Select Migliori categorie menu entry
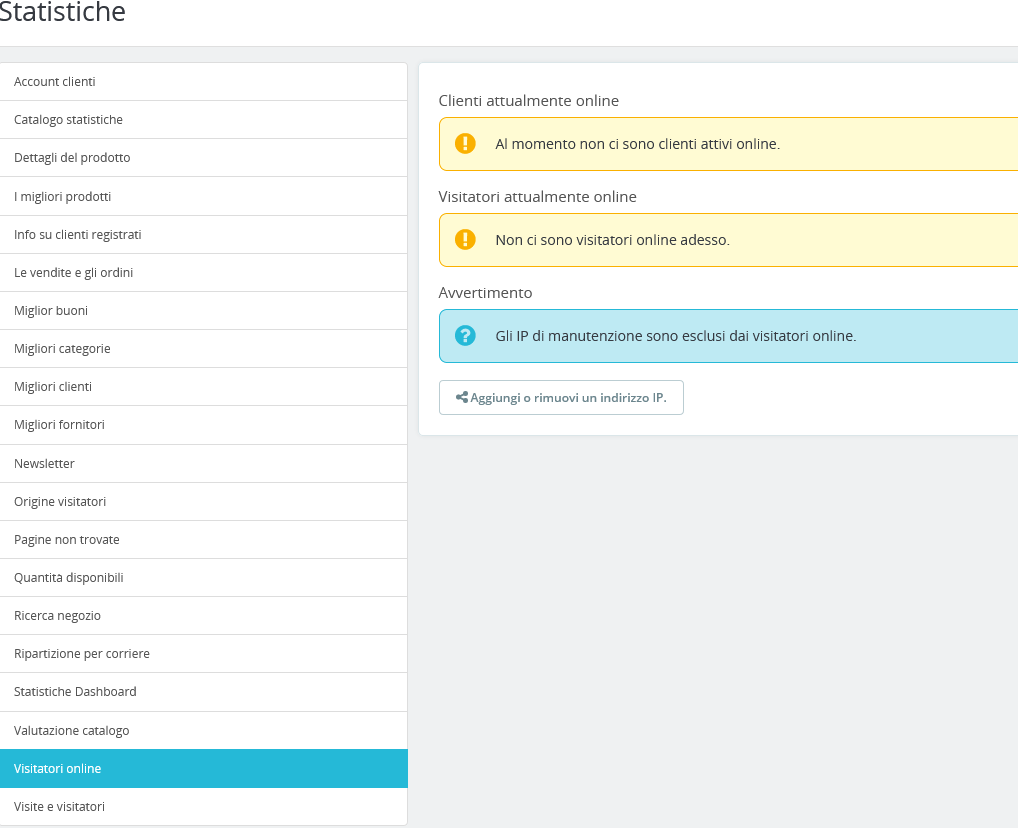Viewport: 1018px width, 828px height. click(62, 348)
